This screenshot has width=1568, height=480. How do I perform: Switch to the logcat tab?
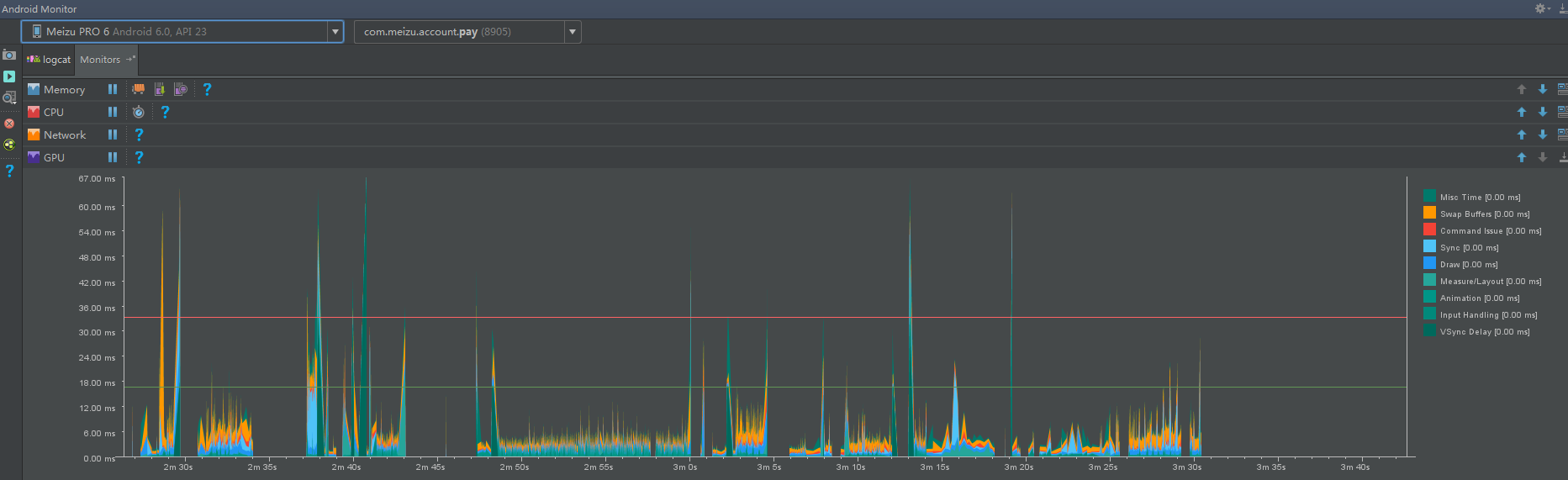coord(50,60)
